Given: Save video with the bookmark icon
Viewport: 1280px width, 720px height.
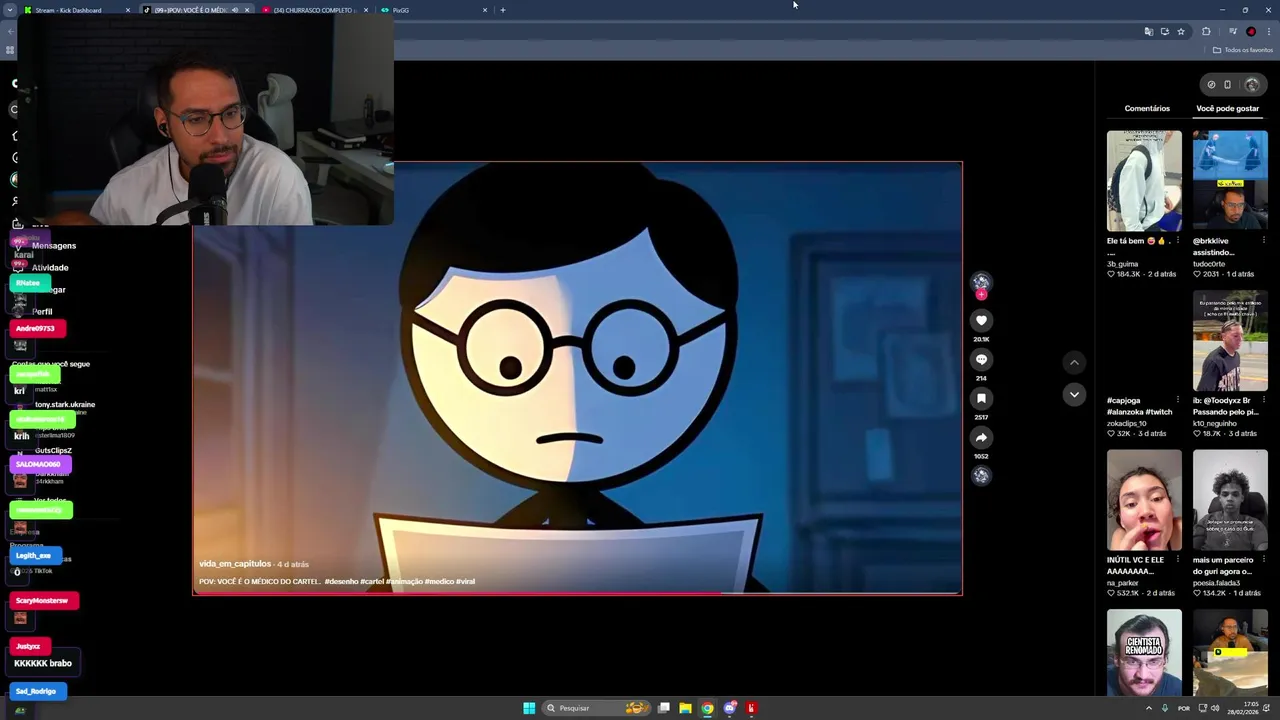Looking at the screenshot, I should click(981, 398).
